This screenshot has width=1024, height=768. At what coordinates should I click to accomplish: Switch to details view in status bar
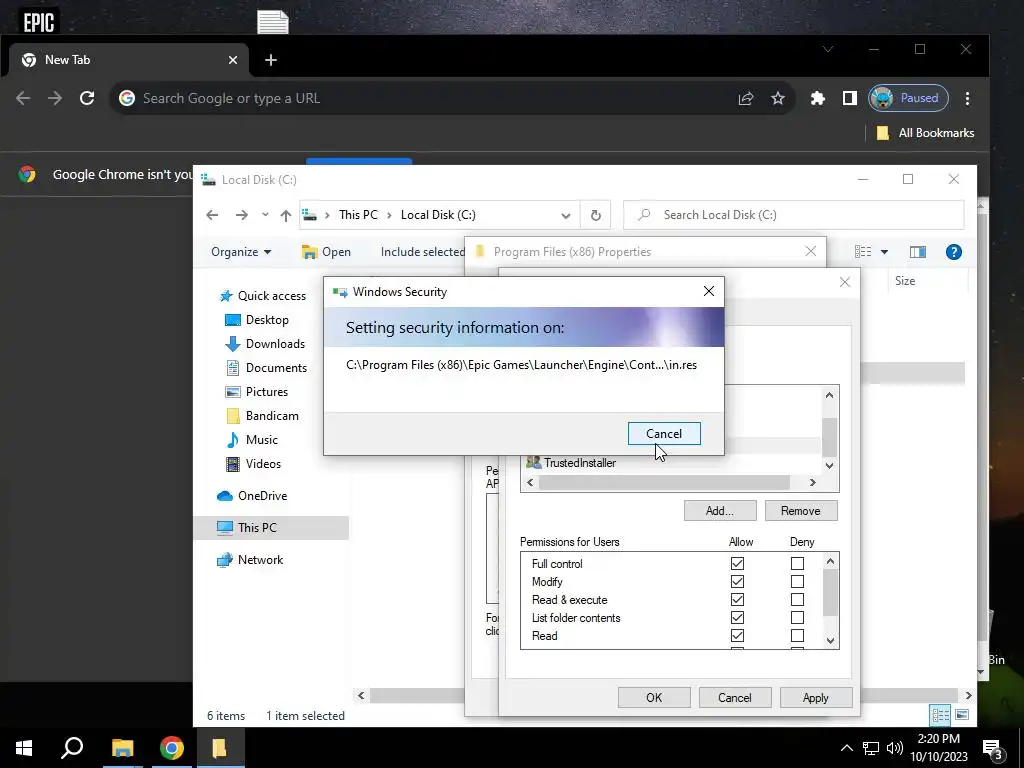tap(940, 715)
